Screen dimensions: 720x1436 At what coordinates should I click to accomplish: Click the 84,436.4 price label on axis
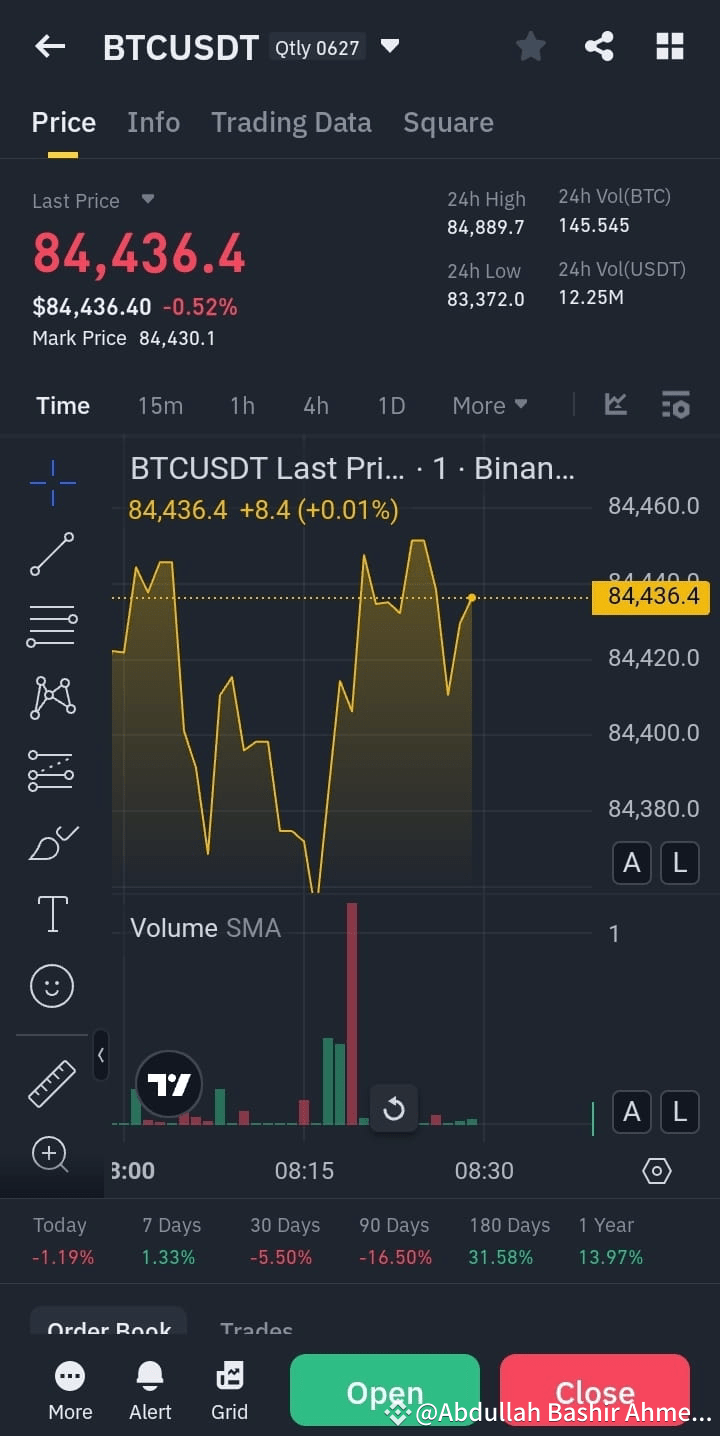click(651, 597)
